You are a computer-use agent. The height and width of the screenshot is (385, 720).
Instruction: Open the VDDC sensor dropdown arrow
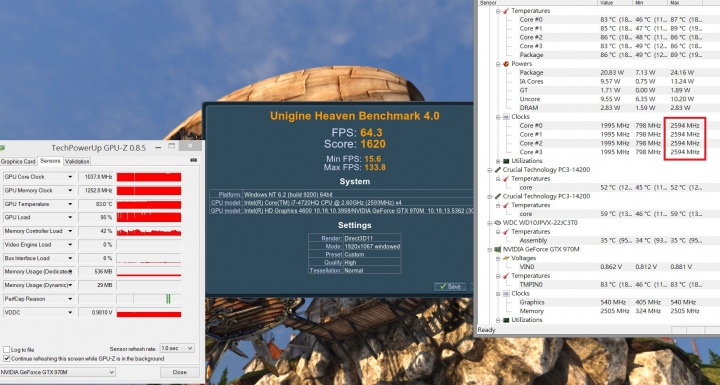click(x=70, y=312)
